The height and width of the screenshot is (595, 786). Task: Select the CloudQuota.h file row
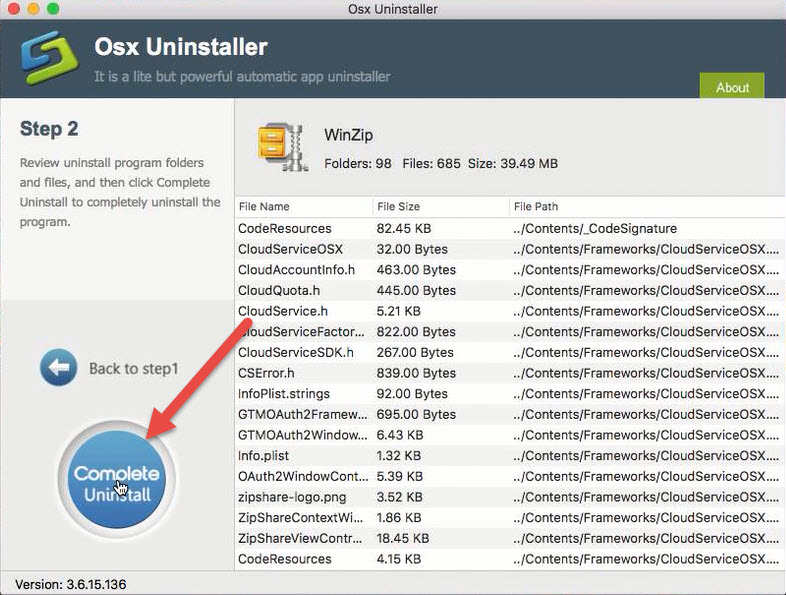(510, 290)
